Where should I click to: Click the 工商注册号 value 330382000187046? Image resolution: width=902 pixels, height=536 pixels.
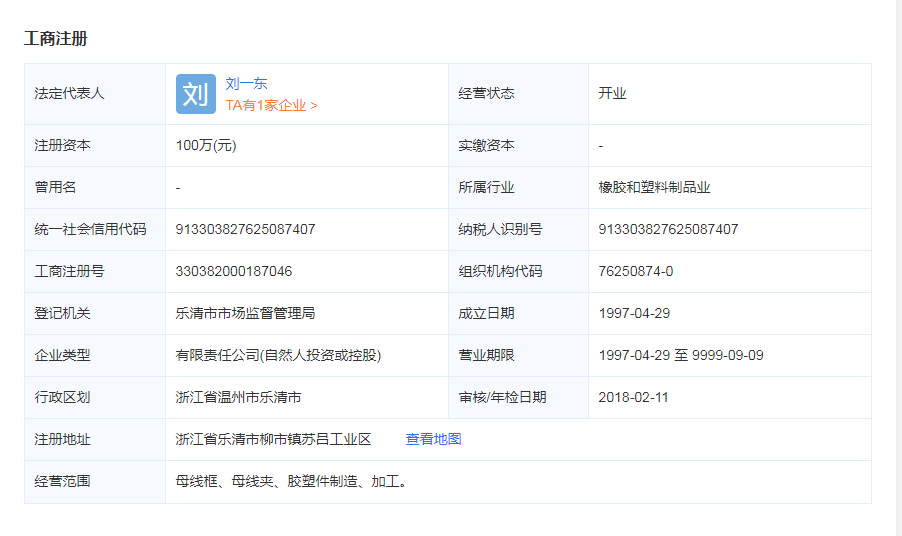[234, 271]
